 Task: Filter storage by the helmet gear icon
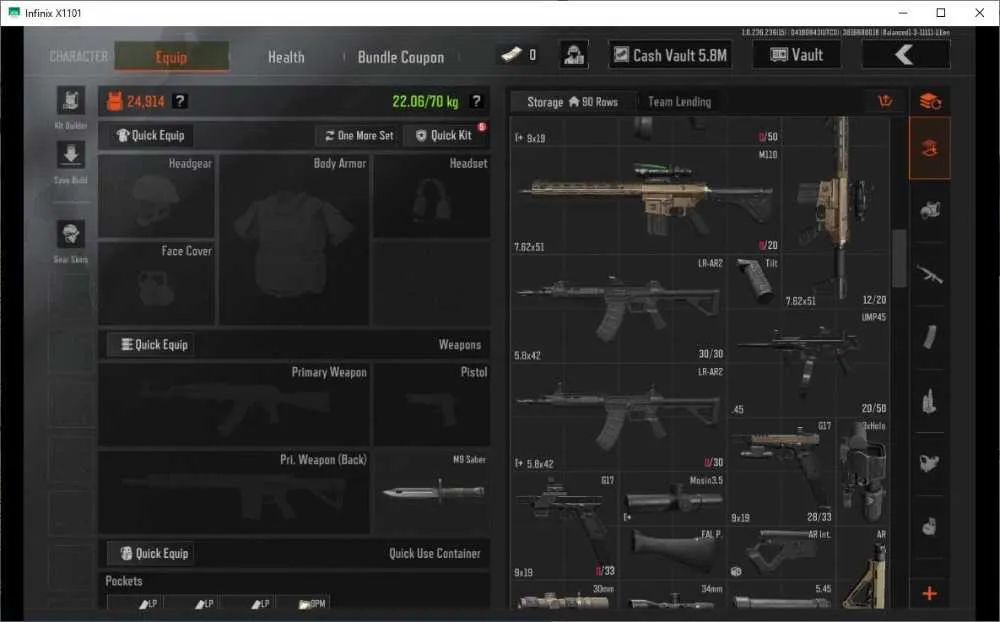click(929, 210)
